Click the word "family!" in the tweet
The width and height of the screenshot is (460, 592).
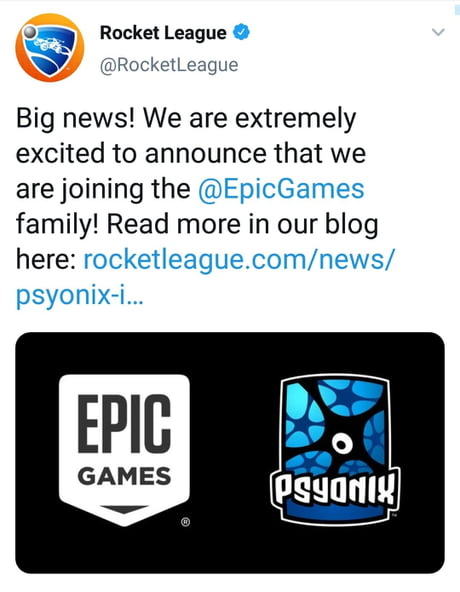57,225
